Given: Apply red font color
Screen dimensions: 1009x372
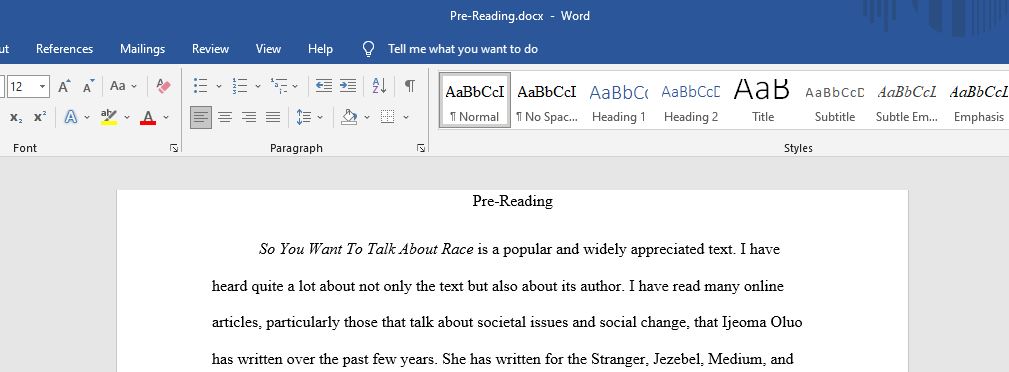Looking at the screenshot, I should pos(148,117).
